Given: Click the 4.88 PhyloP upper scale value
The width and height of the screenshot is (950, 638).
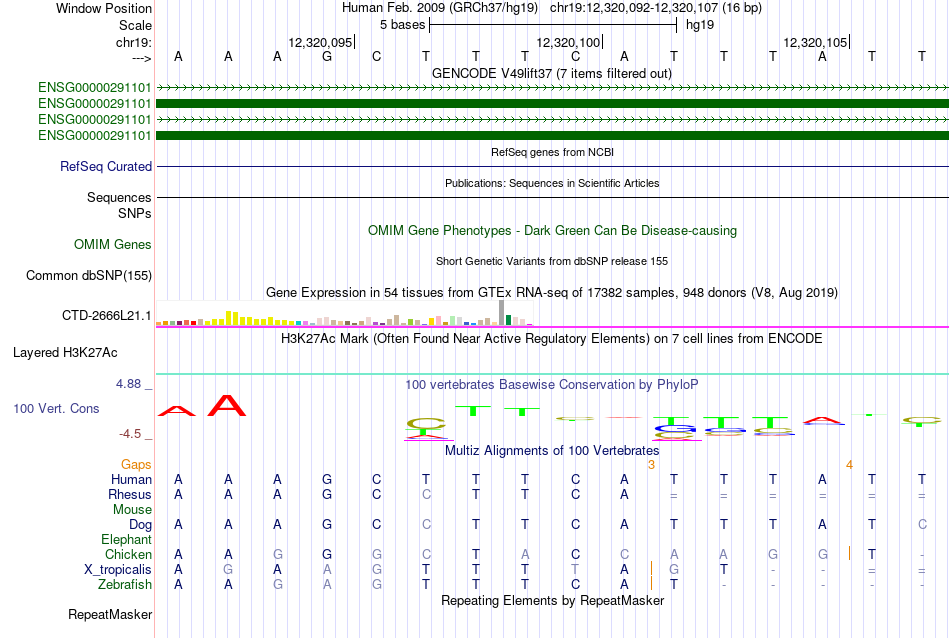Looking at the screenshot, I should [128, 384].
